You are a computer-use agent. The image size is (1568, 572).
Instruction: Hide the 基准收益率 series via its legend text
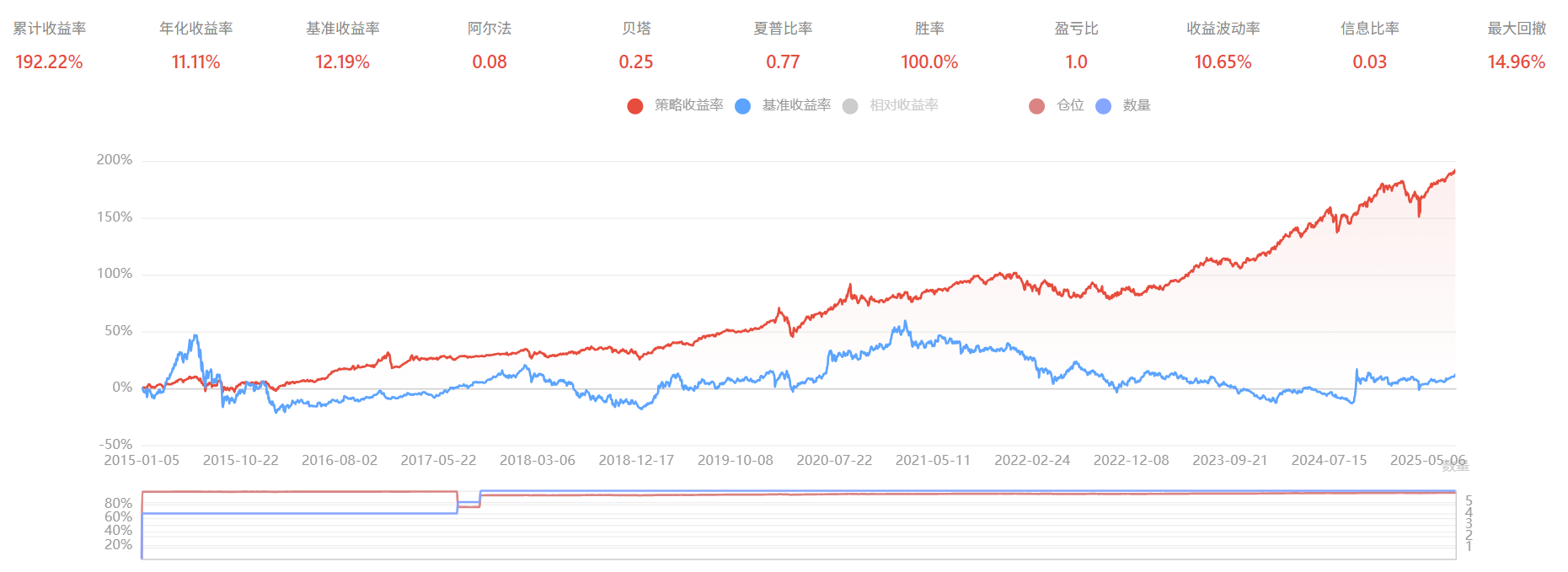click(x=796, y=105)
